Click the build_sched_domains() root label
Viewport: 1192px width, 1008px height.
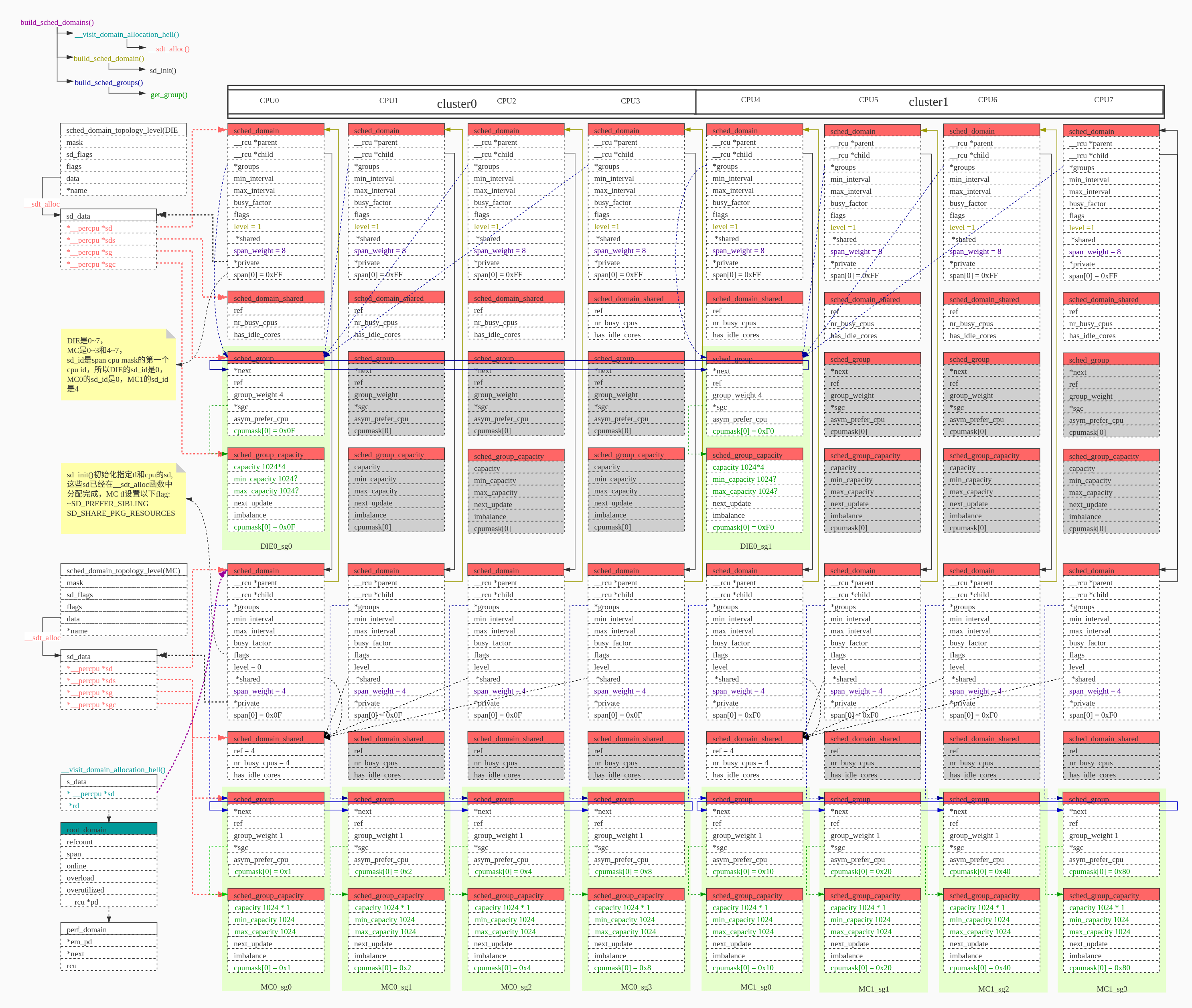[57, 22]
